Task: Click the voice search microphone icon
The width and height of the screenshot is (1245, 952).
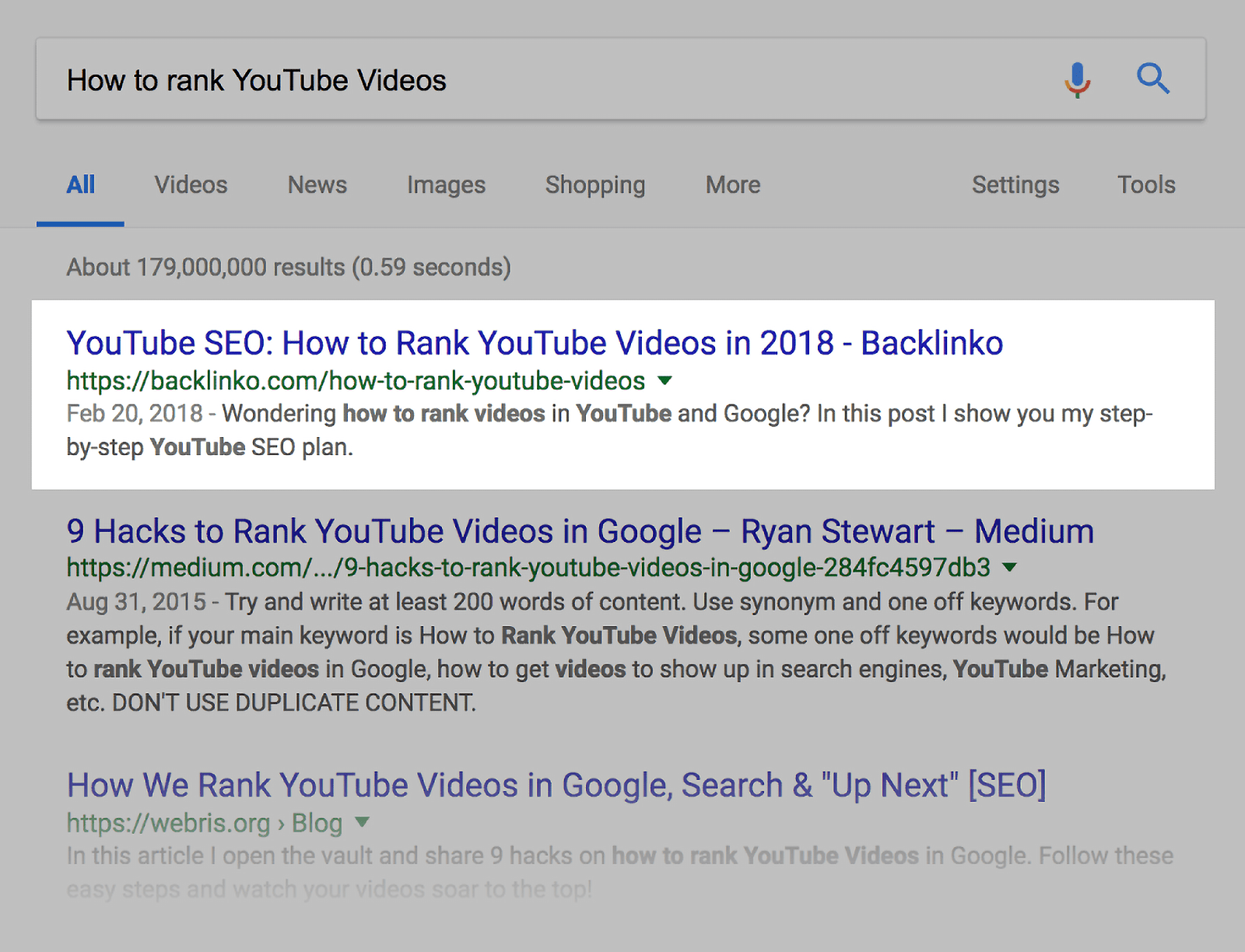Action: pos(1077,79)
